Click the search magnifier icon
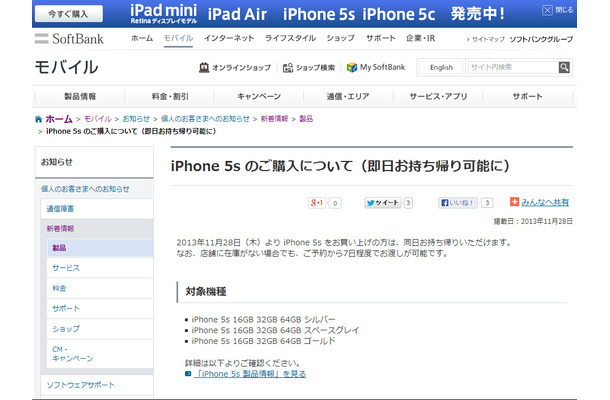This screenshot has width=610, height=400. [564, 67]
